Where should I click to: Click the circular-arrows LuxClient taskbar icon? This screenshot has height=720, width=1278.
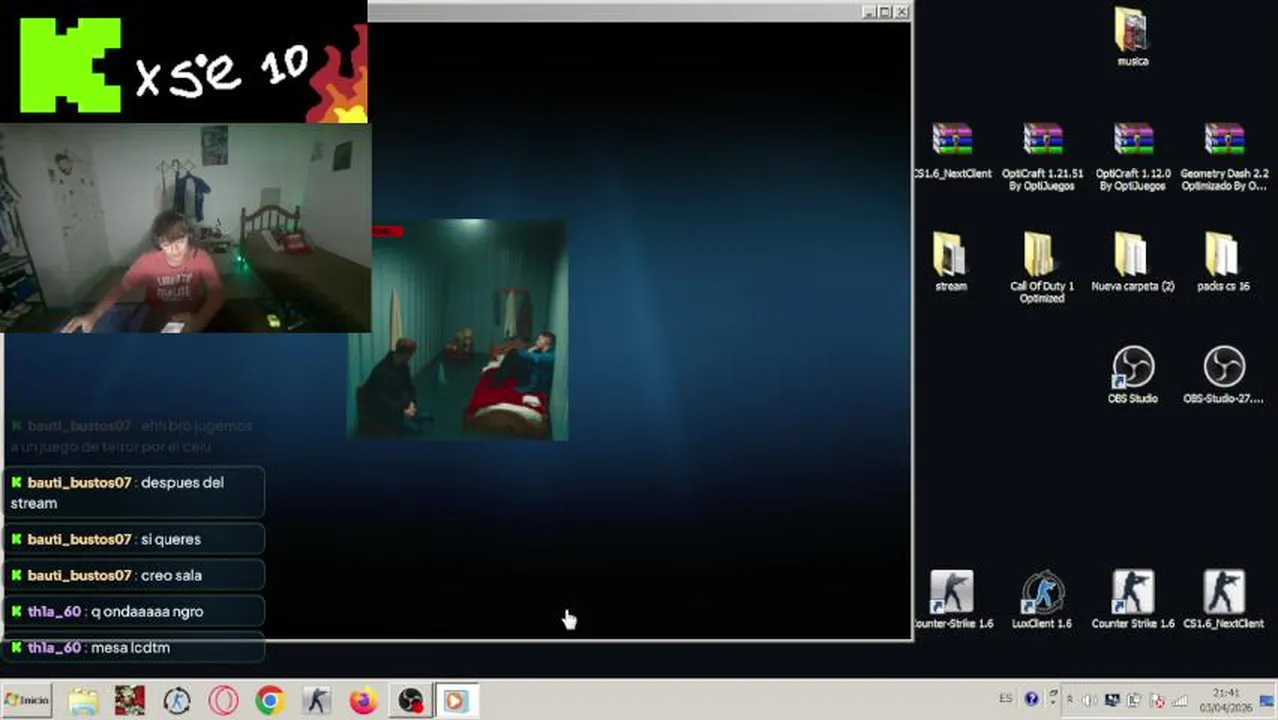coord(177,701)
